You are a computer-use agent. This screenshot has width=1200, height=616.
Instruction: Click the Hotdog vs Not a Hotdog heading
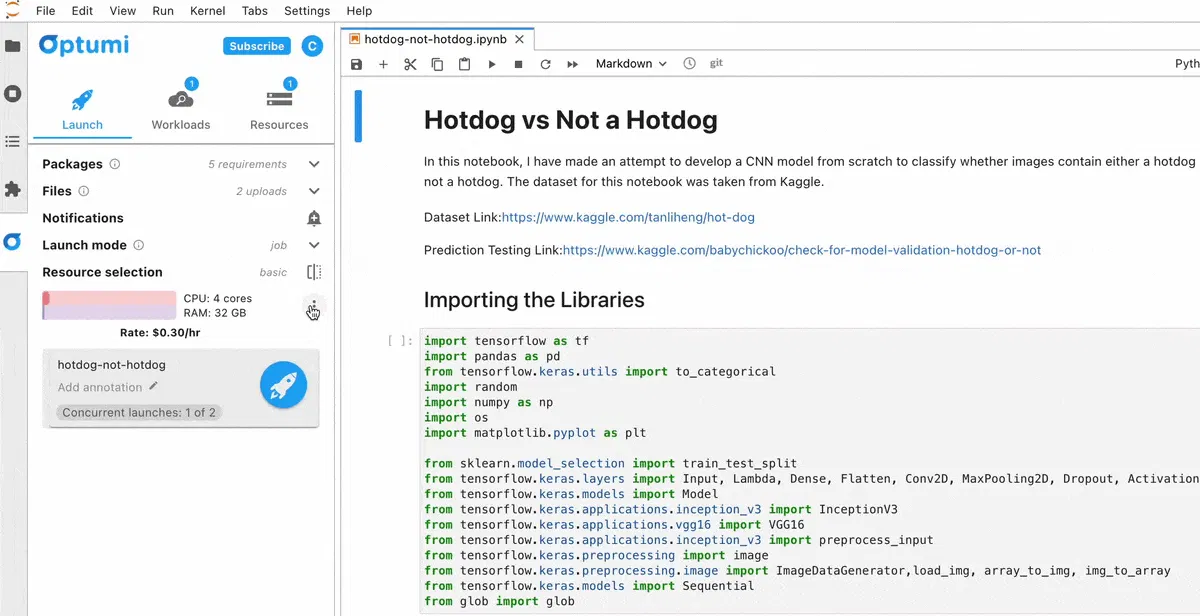coord(571,121)
